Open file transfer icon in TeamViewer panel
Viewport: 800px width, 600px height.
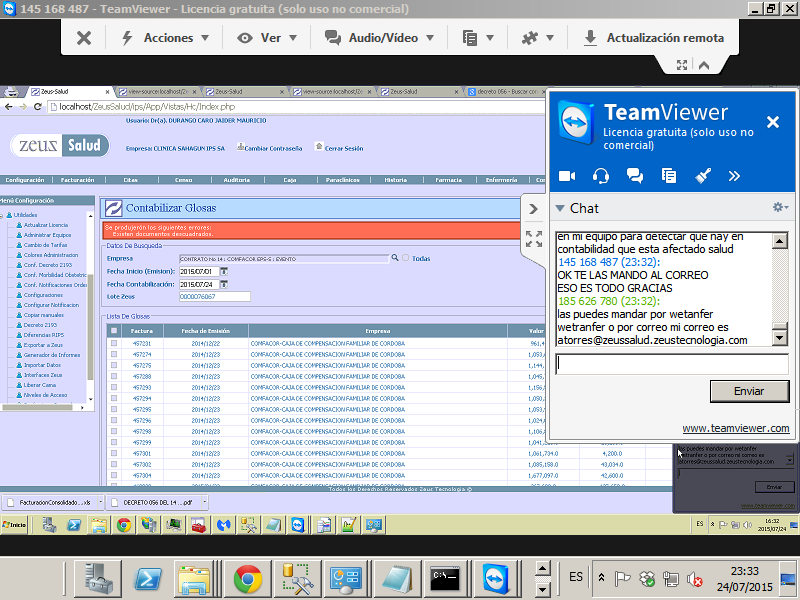[669, 176]
